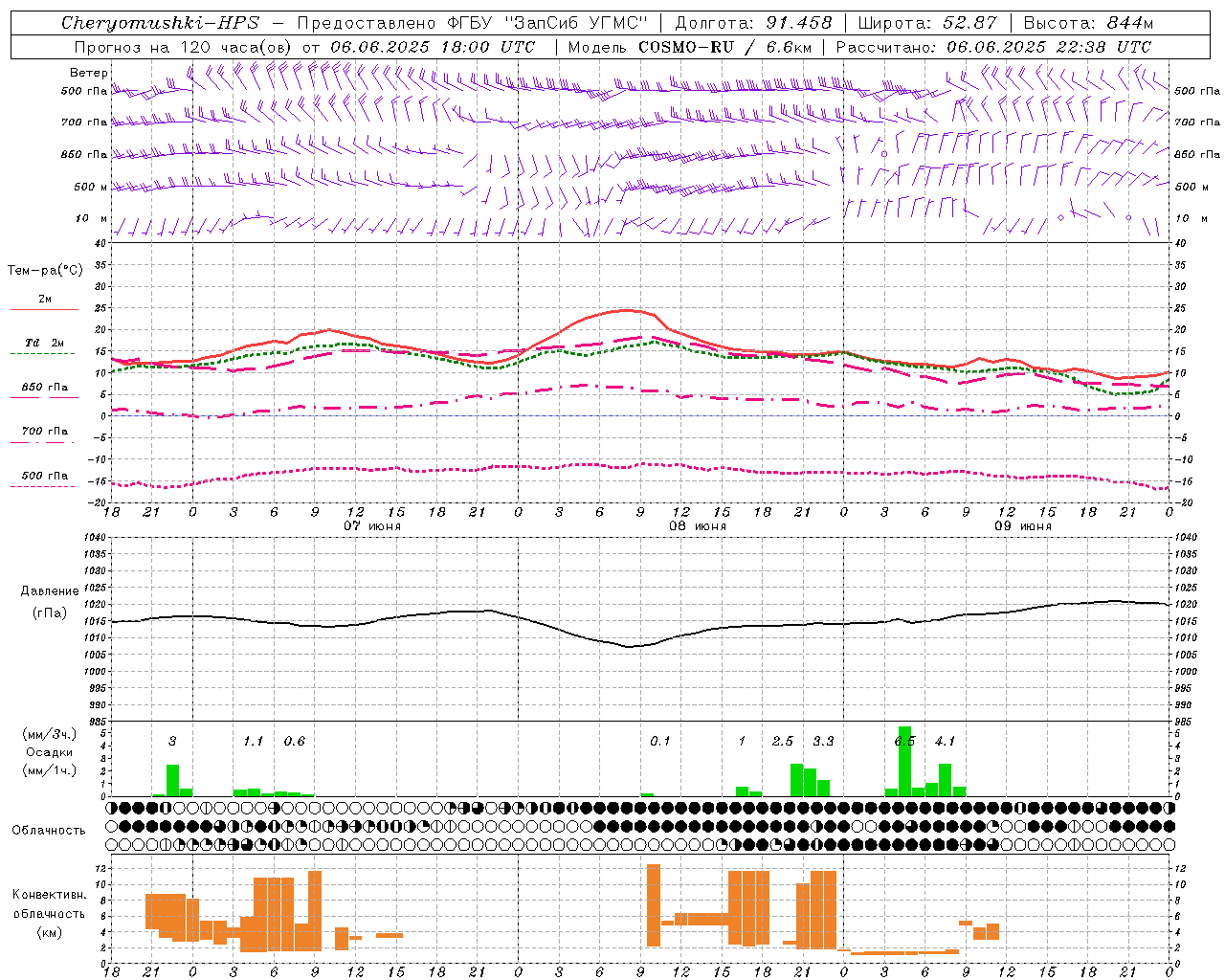This screenshot has width=1225, height=980.
Task: Click the peak of the red 2м temperature curve
Action: click(627, 310)
